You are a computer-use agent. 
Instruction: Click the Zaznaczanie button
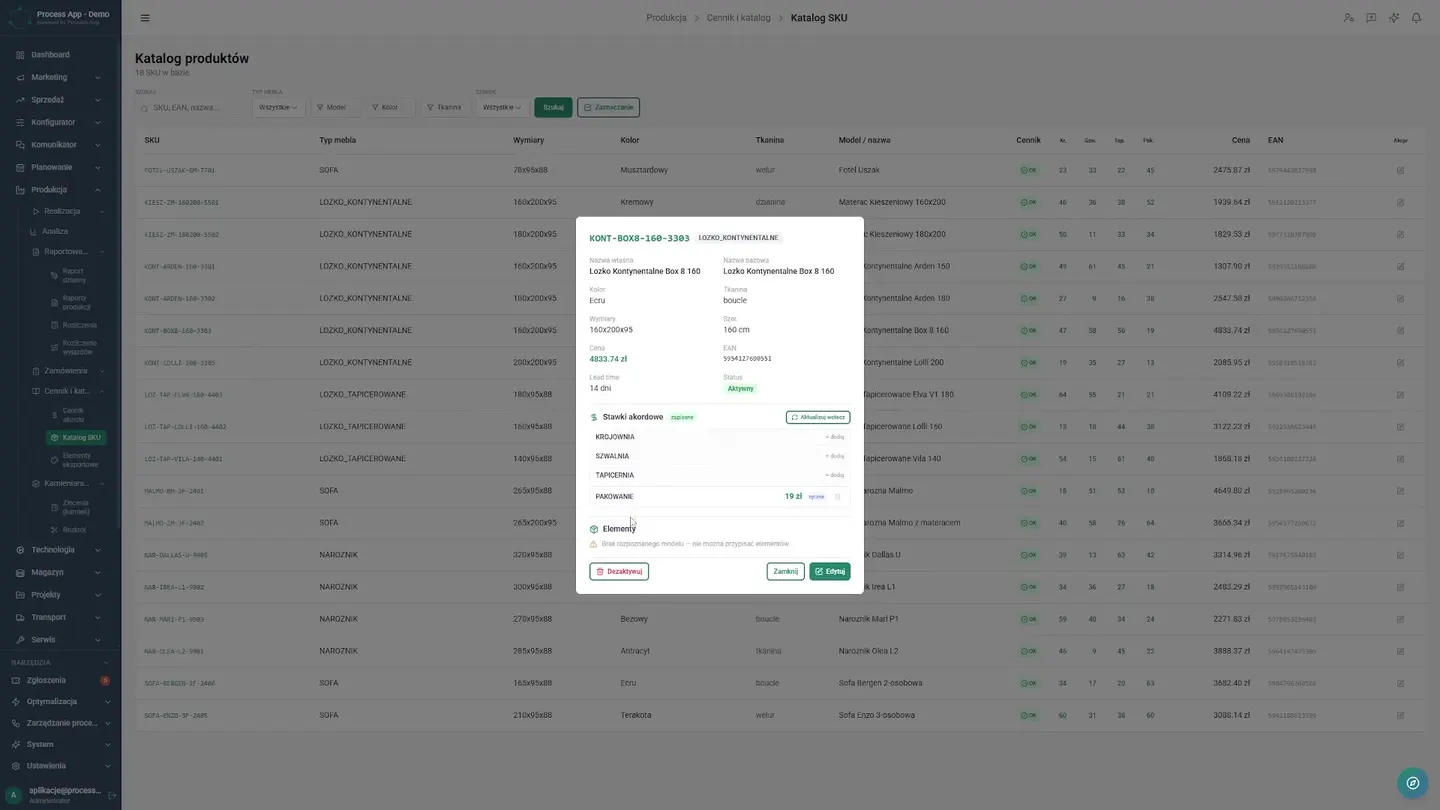tap(608, 107)
